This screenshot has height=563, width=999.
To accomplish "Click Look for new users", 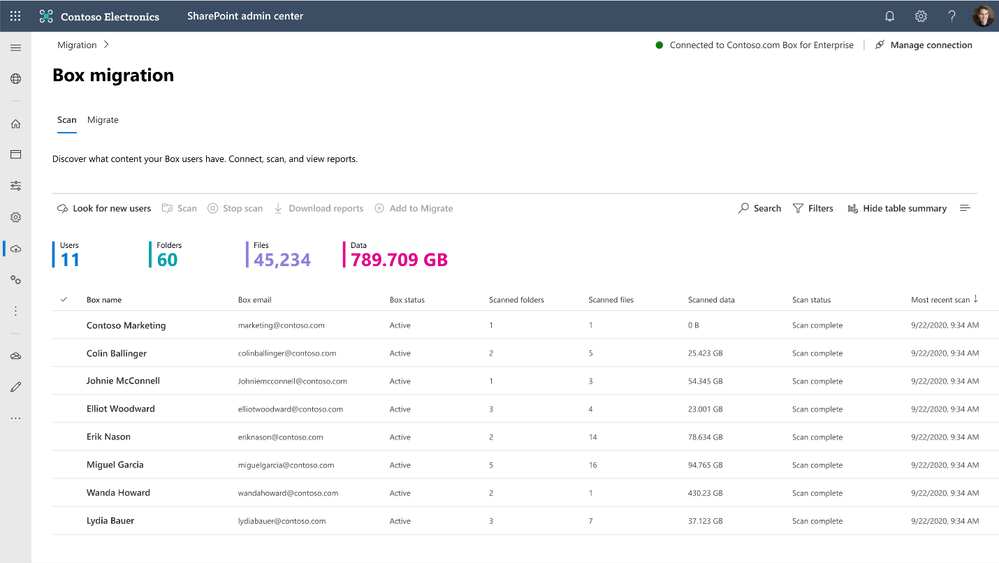I will point(104,208).
